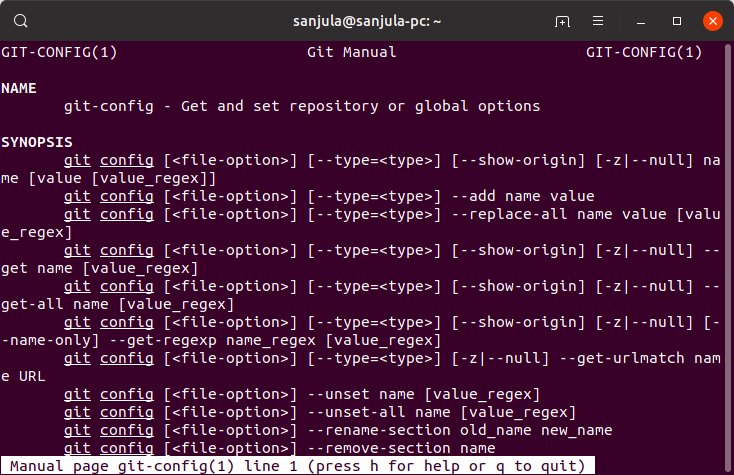734x475 pixels.
Task: Click the terminal vertical scrollbar
Action: point(728,258)
